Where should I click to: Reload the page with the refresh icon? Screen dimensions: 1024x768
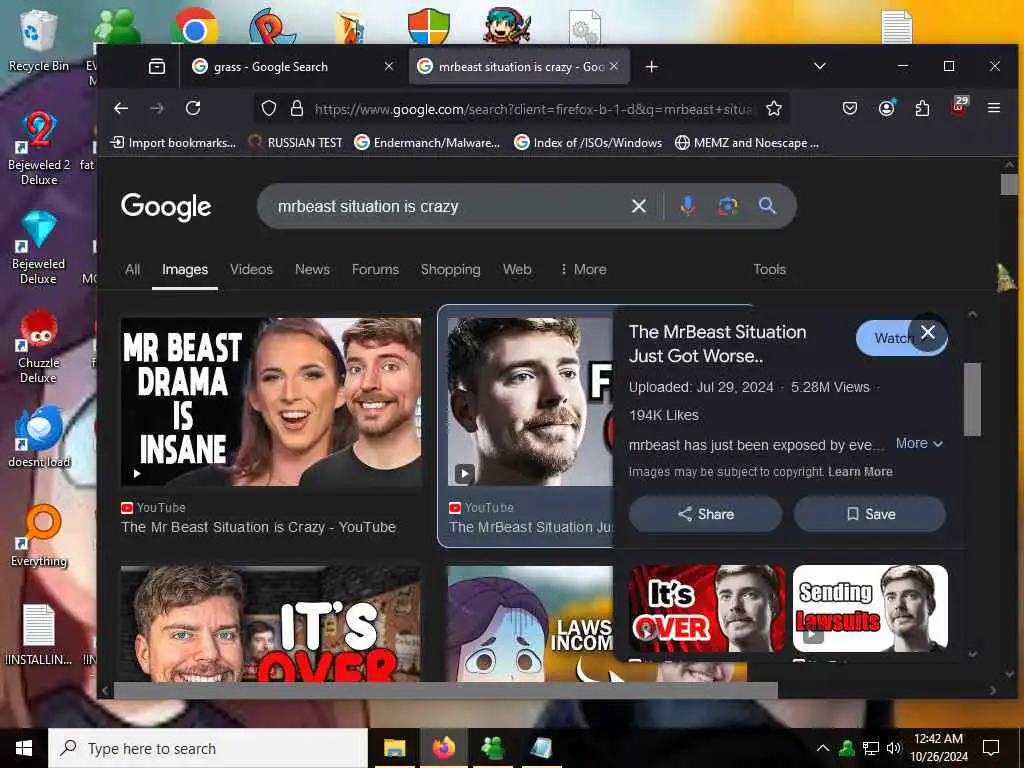(193, 108)
